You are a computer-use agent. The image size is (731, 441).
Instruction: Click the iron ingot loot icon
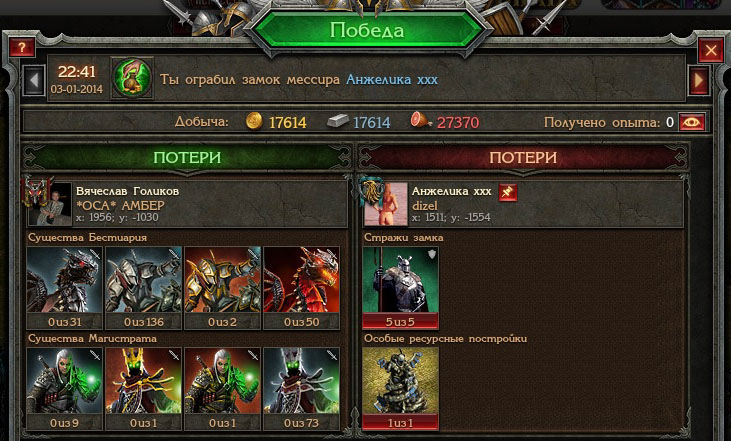pyautogui.click(x=337, y=122)
